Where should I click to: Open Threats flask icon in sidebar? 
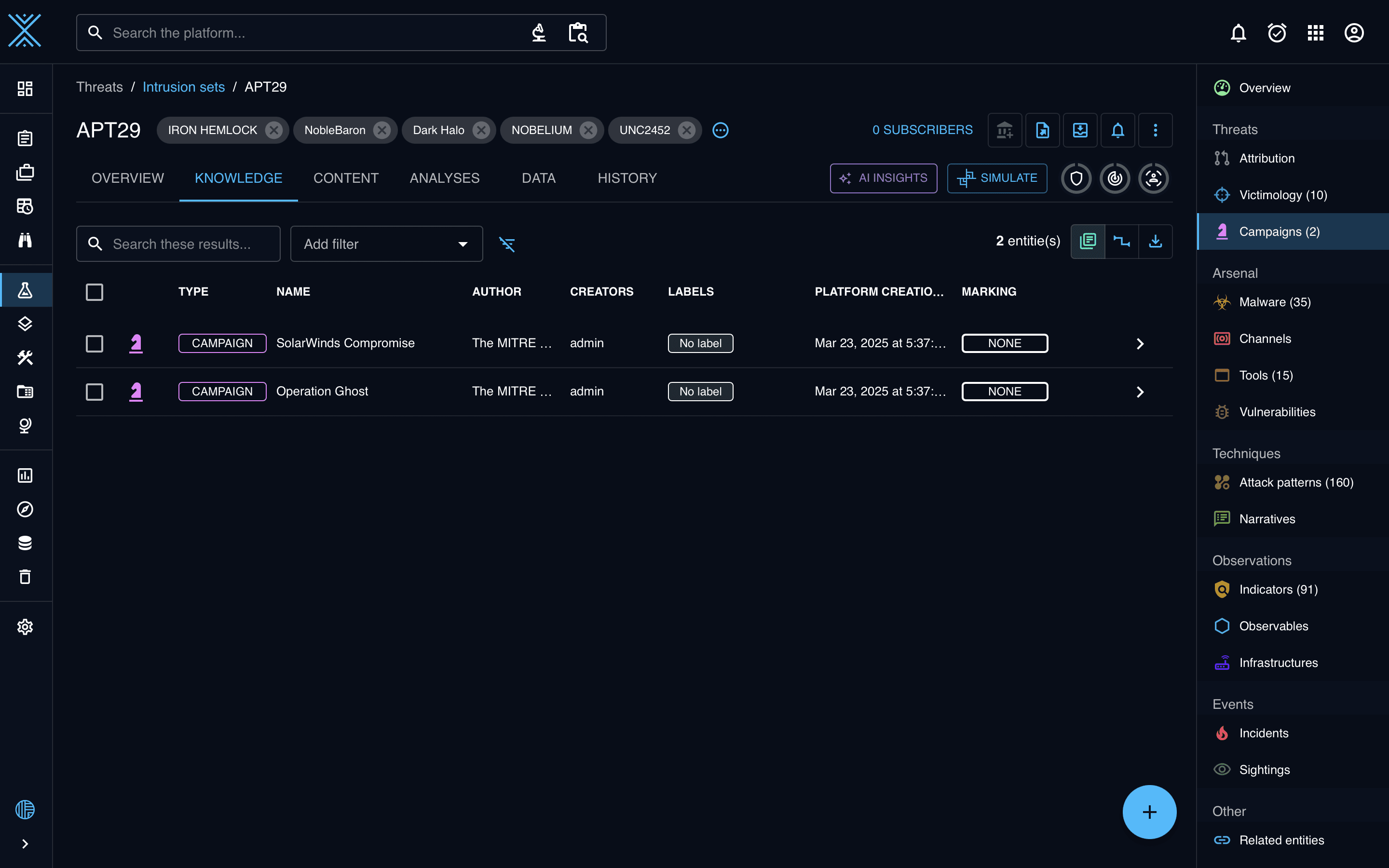[25, 290]
